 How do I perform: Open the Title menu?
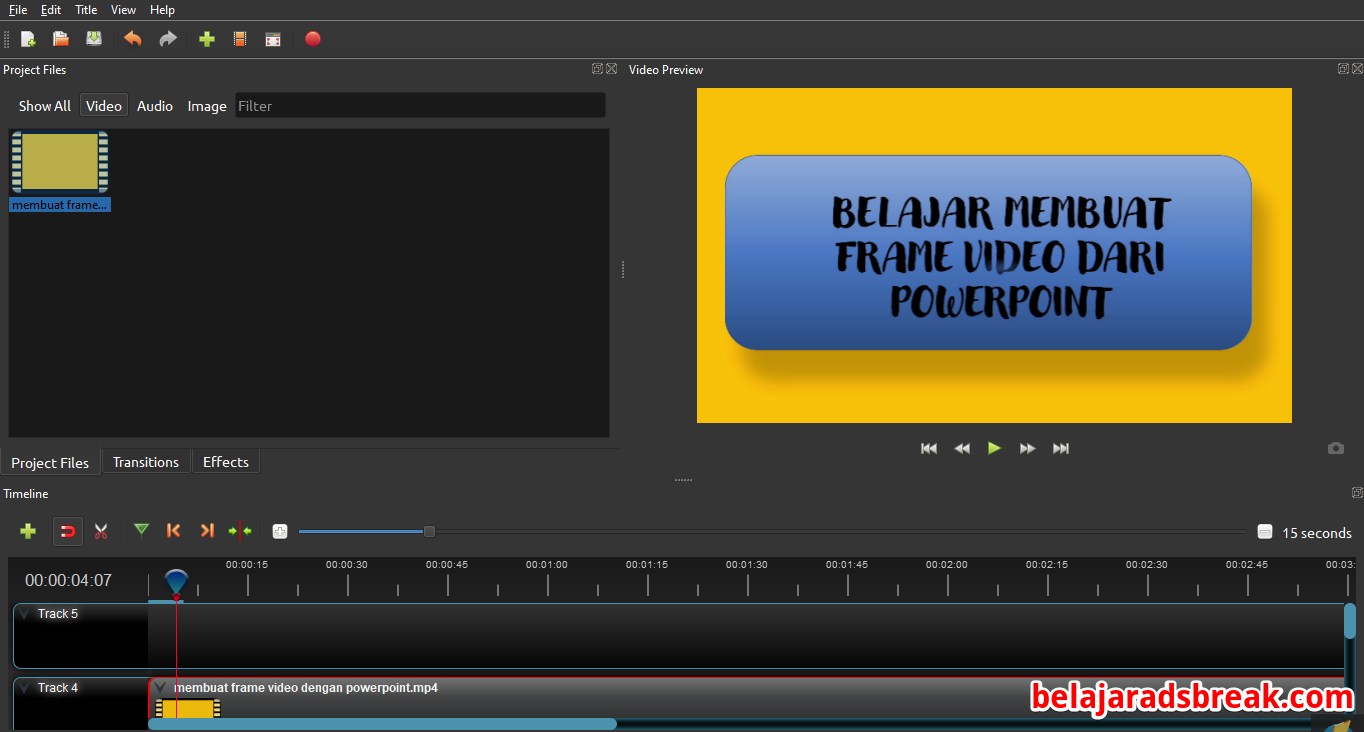tap(87, 10)
